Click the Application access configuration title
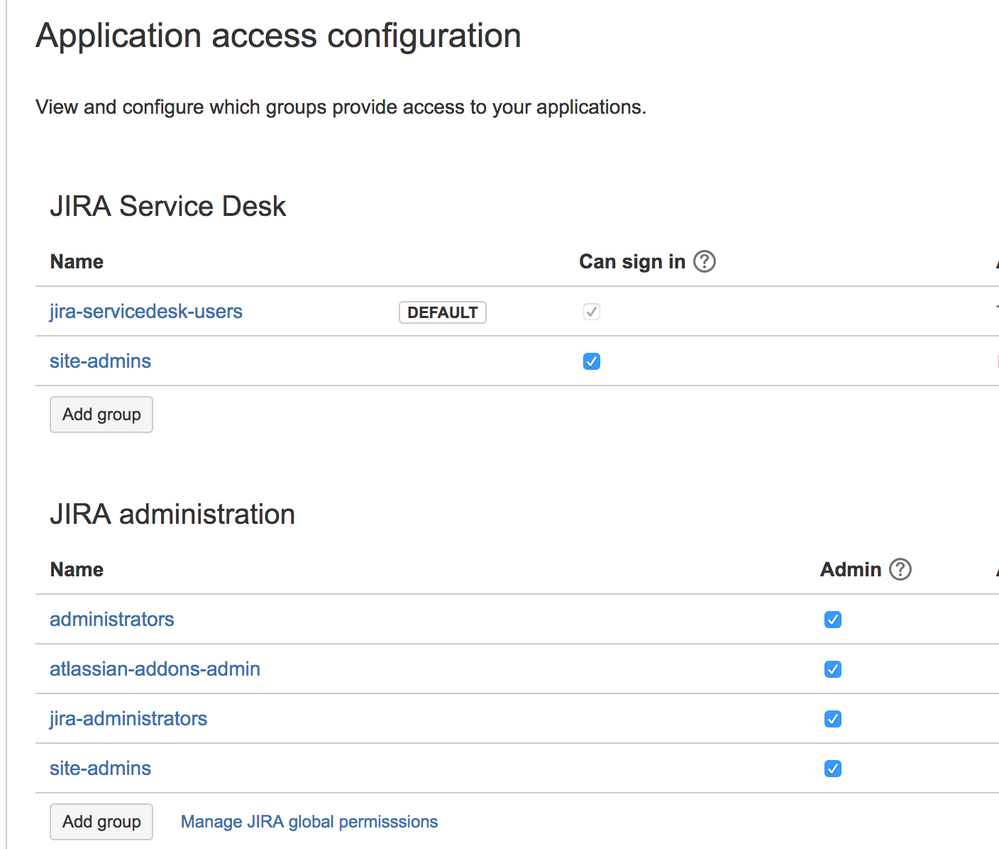Viewport: 999px width, 849px height. [x=278, y=36]
